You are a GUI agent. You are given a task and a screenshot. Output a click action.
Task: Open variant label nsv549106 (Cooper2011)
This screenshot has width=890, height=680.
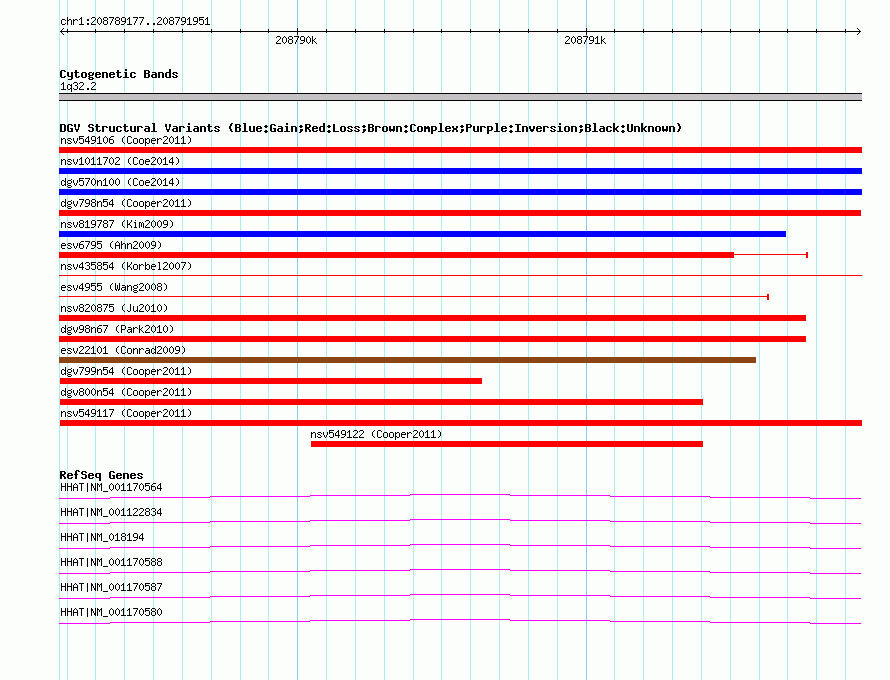click(x=126, y=140)
